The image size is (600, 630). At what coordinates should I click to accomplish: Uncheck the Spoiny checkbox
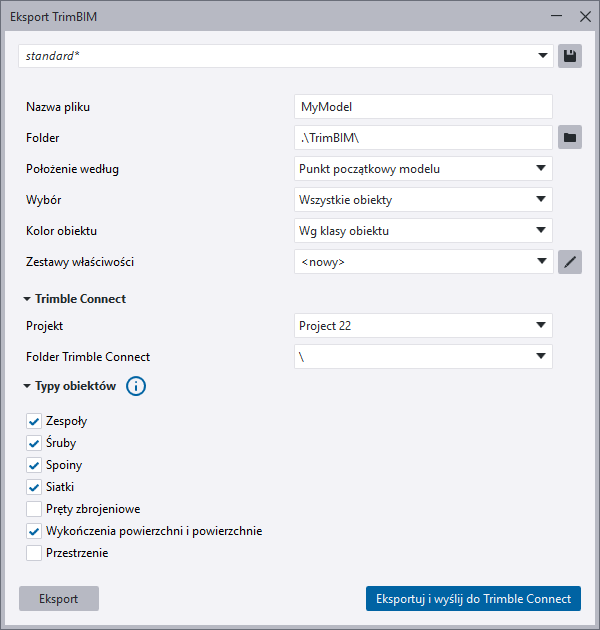pyautogui.click(x=34, y=465)
